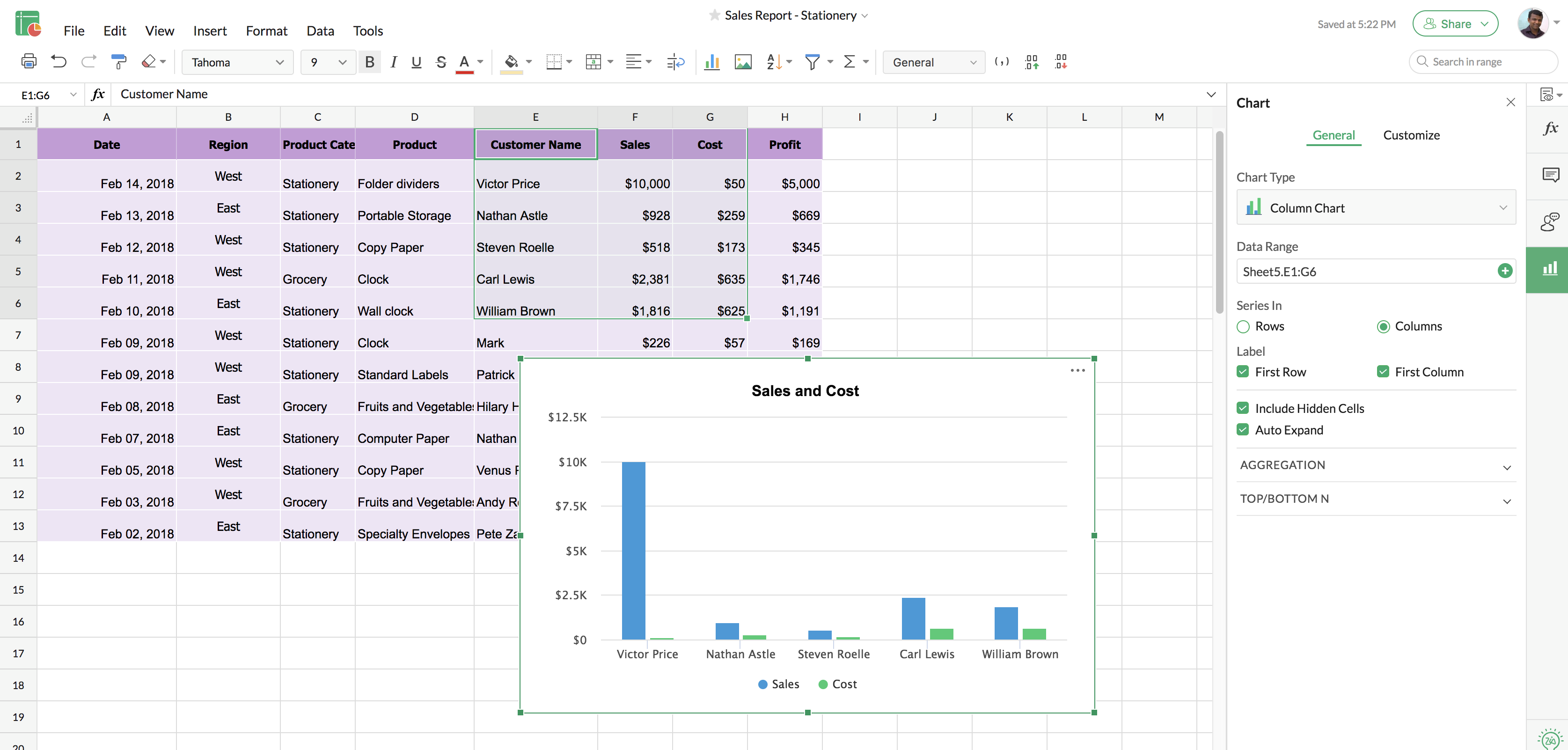Click the Share button top right

click(1452, 22)
